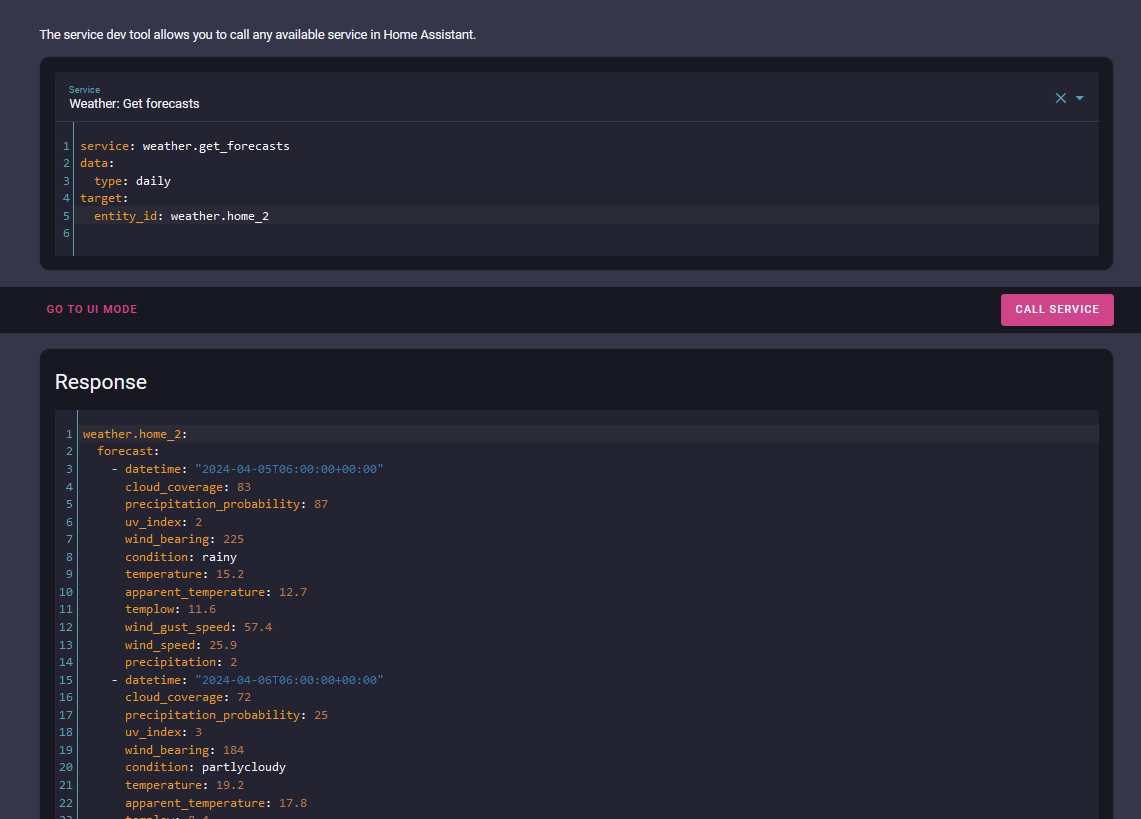Click the 'condition: rainy' response line
The width and height of the screenshot is (1141, 819).
click(x=181, y=557)
